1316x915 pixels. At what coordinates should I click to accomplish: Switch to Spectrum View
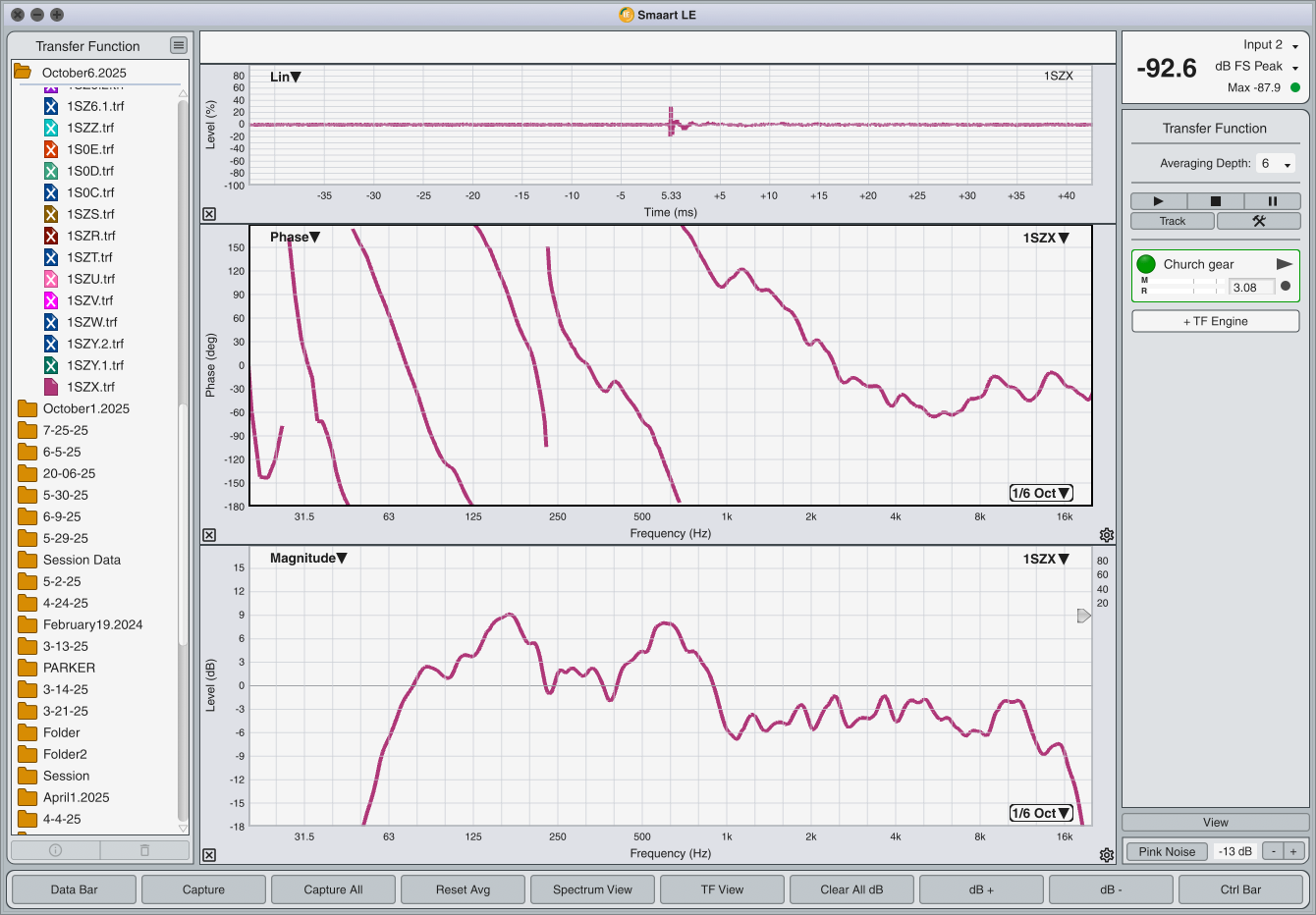point(592,888)
